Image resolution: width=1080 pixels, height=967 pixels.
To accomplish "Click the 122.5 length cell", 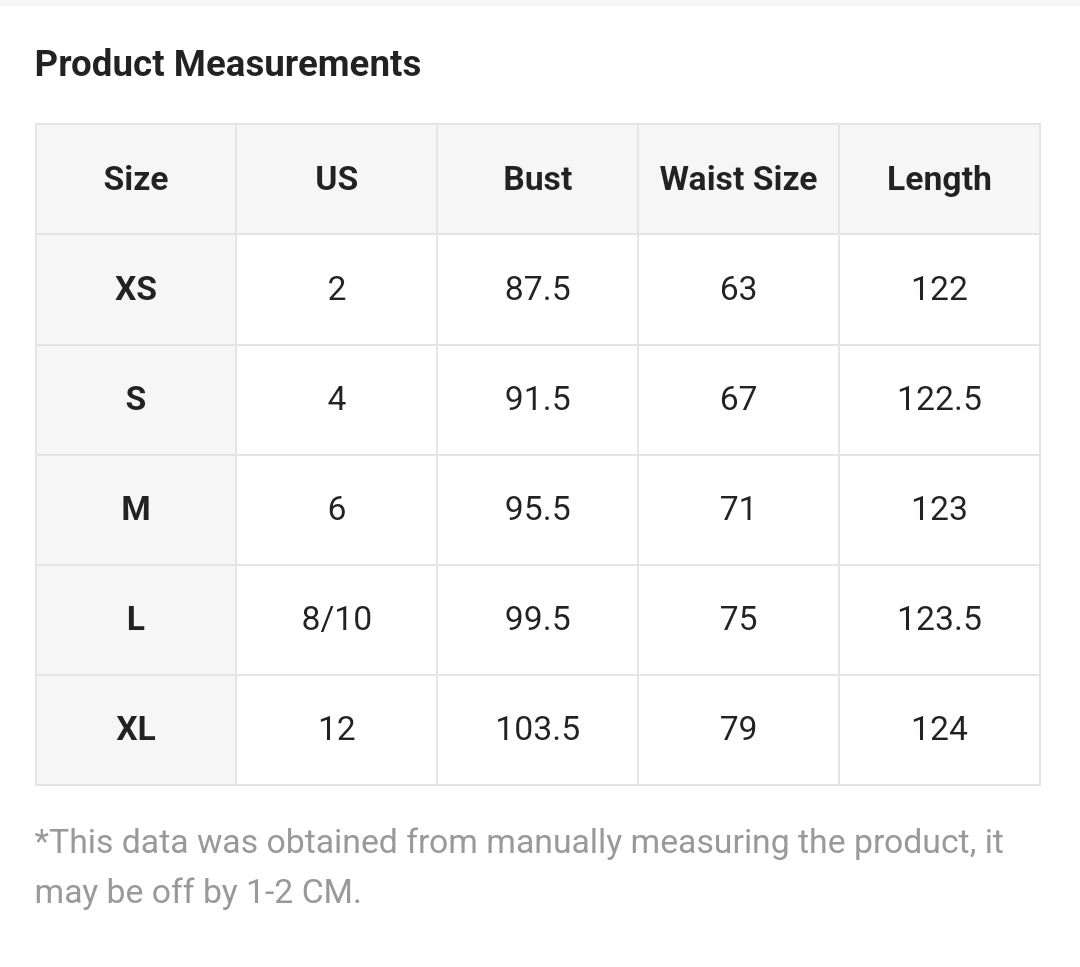I will coord(939,399).
